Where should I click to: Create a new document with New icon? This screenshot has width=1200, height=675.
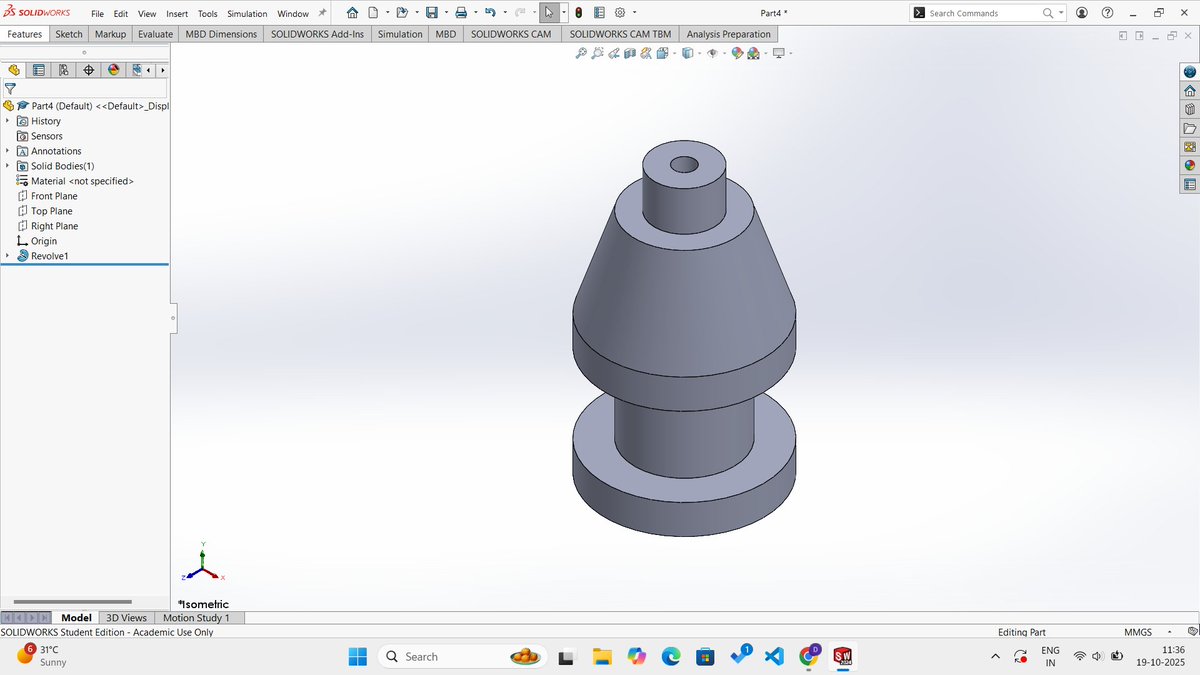coord(373,13)
